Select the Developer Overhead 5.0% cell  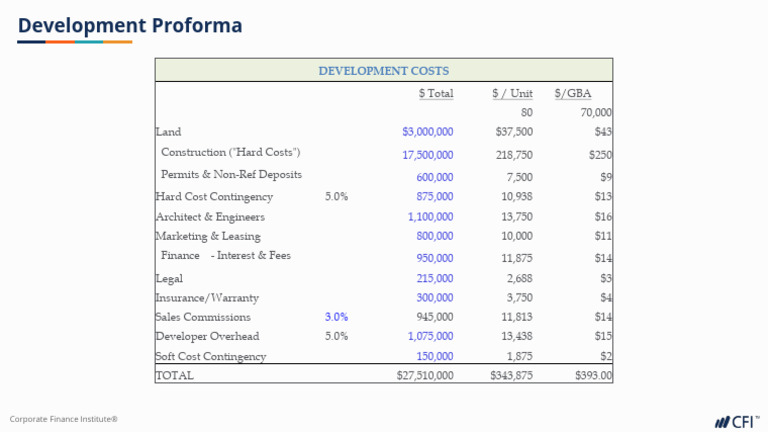(x=336, y=337)
